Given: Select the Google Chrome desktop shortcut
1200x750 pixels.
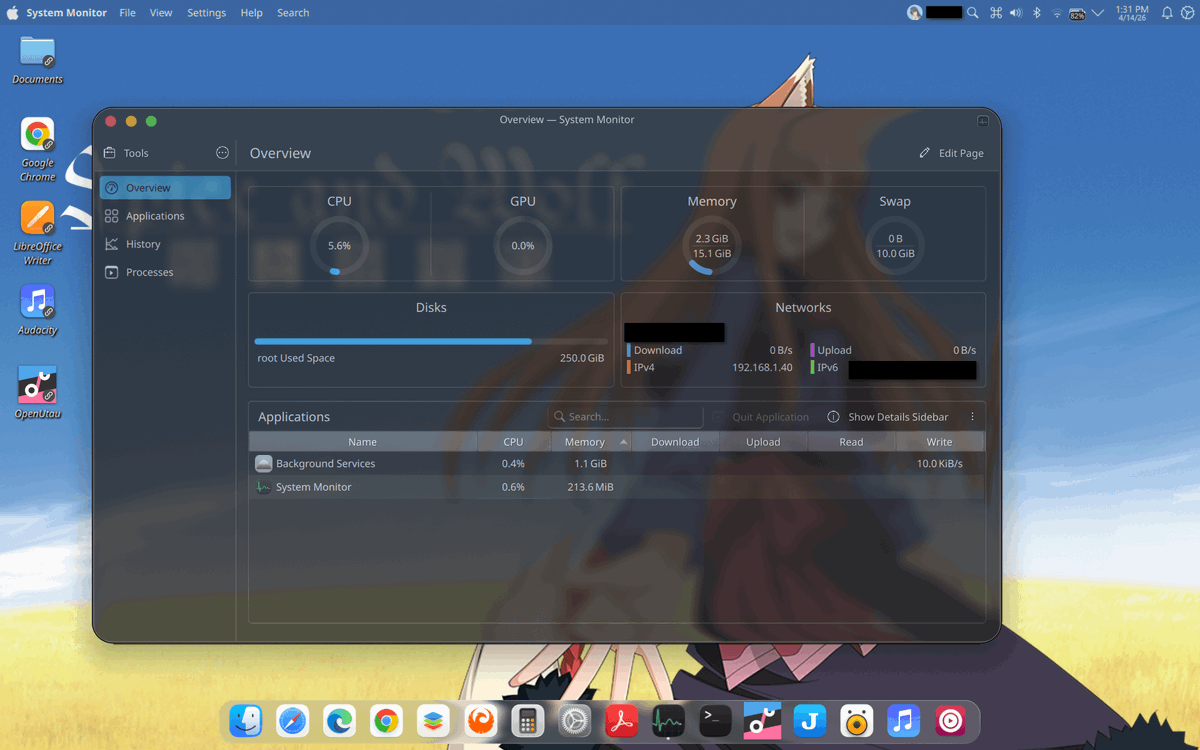Looking at the screenshot, I should point(38,150).
